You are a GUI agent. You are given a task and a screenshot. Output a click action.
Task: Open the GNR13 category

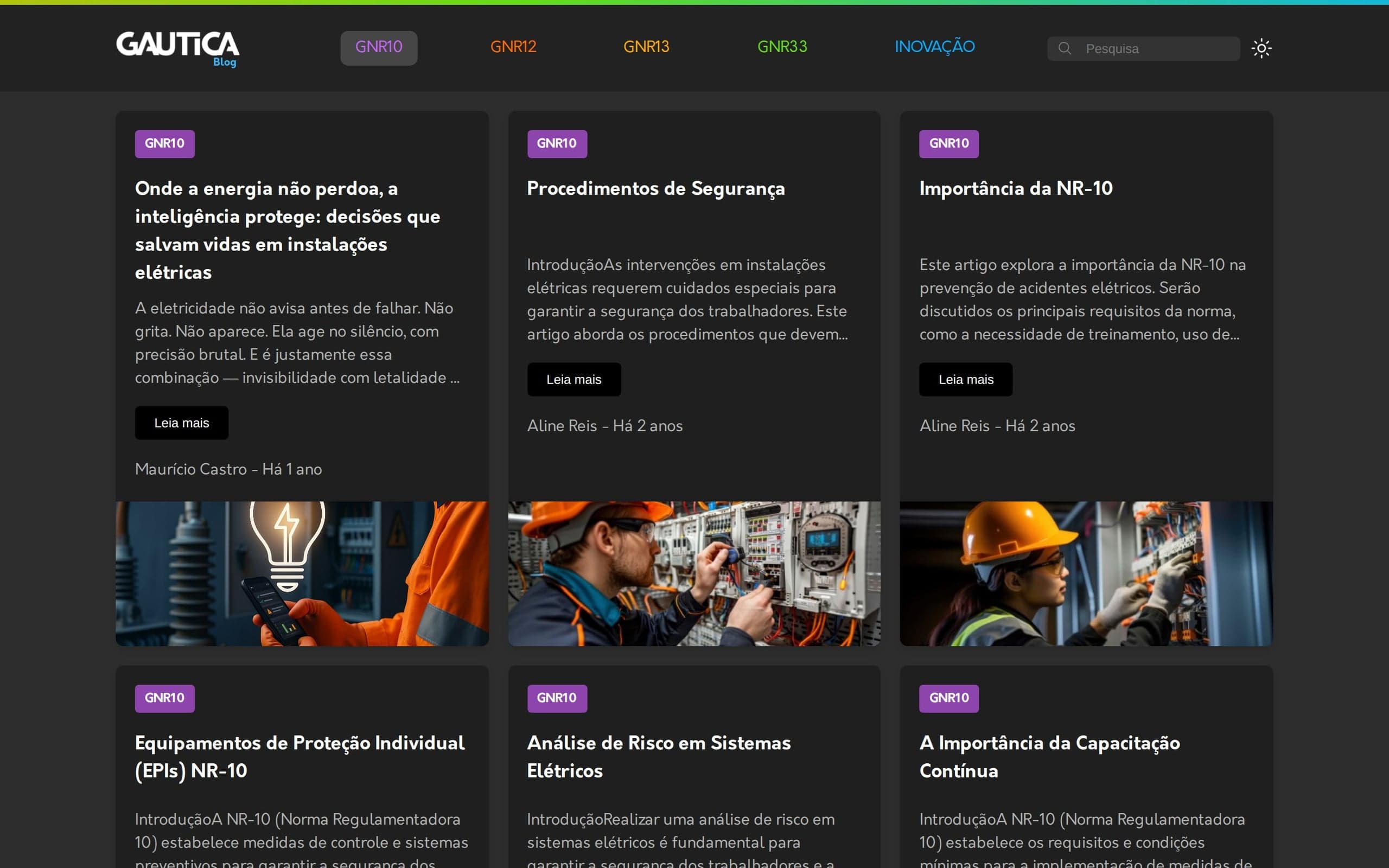click(646, 47)
